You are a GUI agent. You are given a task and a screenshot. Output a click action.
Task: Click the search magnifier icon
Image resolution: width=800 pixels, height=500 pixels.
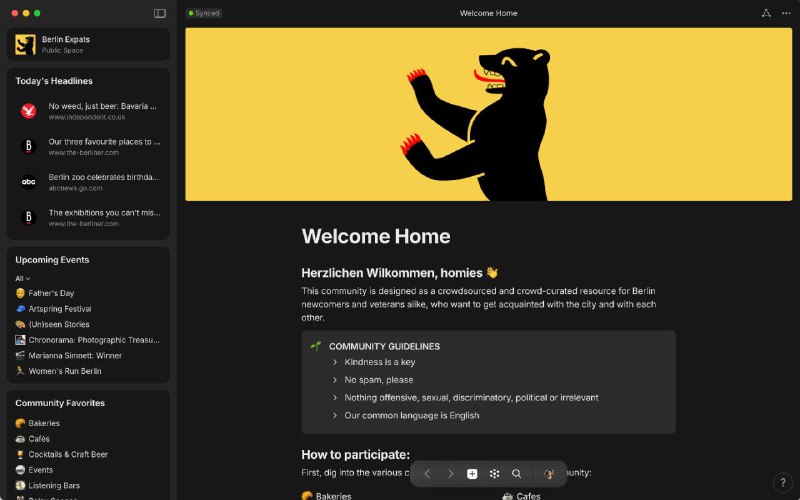(x=516, y=474)
